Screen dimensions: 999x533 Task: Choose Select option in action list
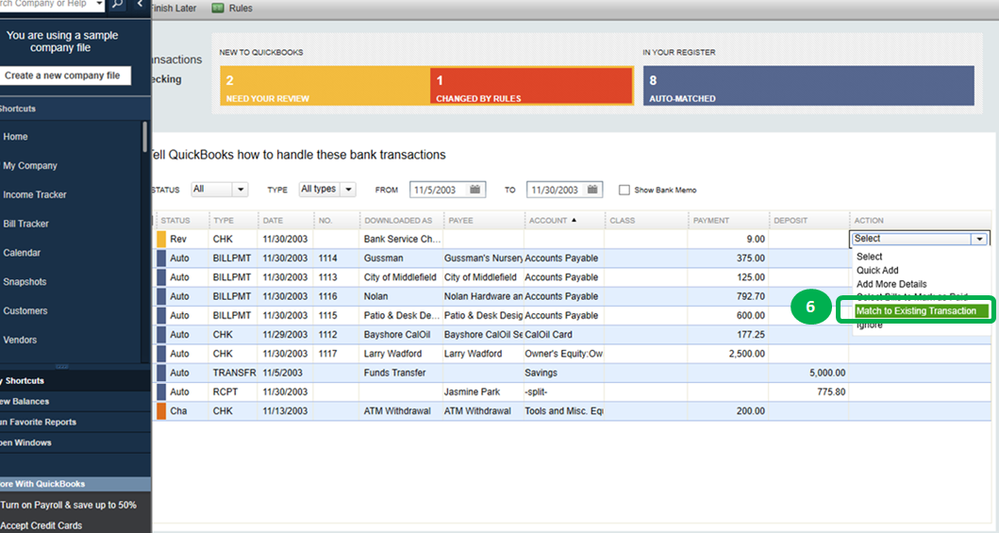tap(869, 257)
